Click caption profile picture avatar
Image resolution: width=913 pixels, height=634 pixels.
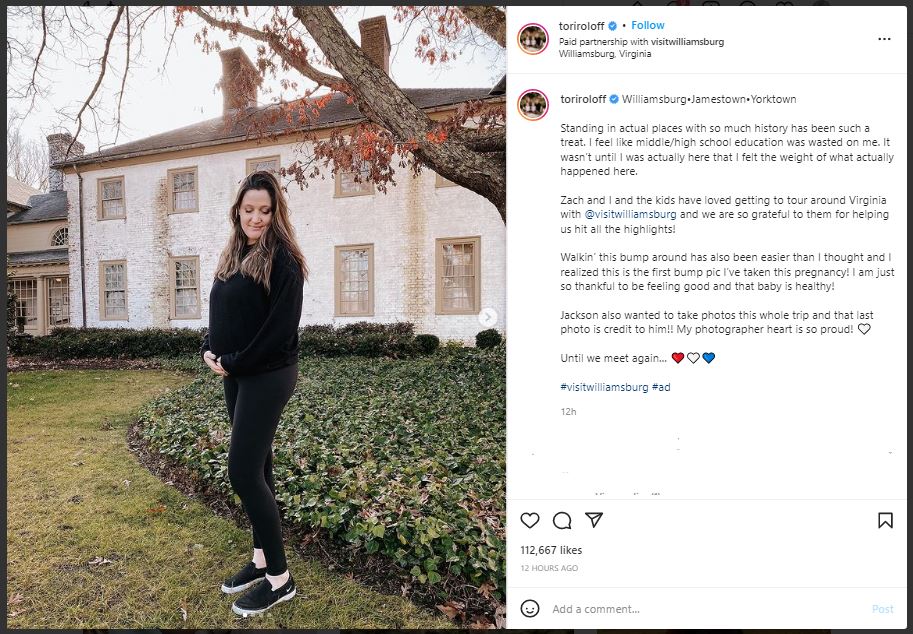533,104
